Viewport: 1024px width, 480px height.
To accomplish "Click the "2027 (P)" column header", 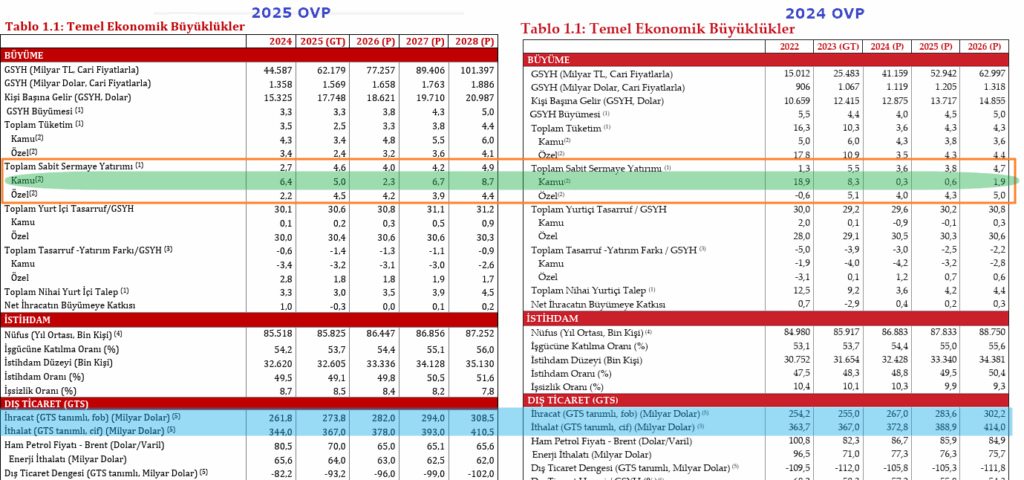I will [423, 41].
